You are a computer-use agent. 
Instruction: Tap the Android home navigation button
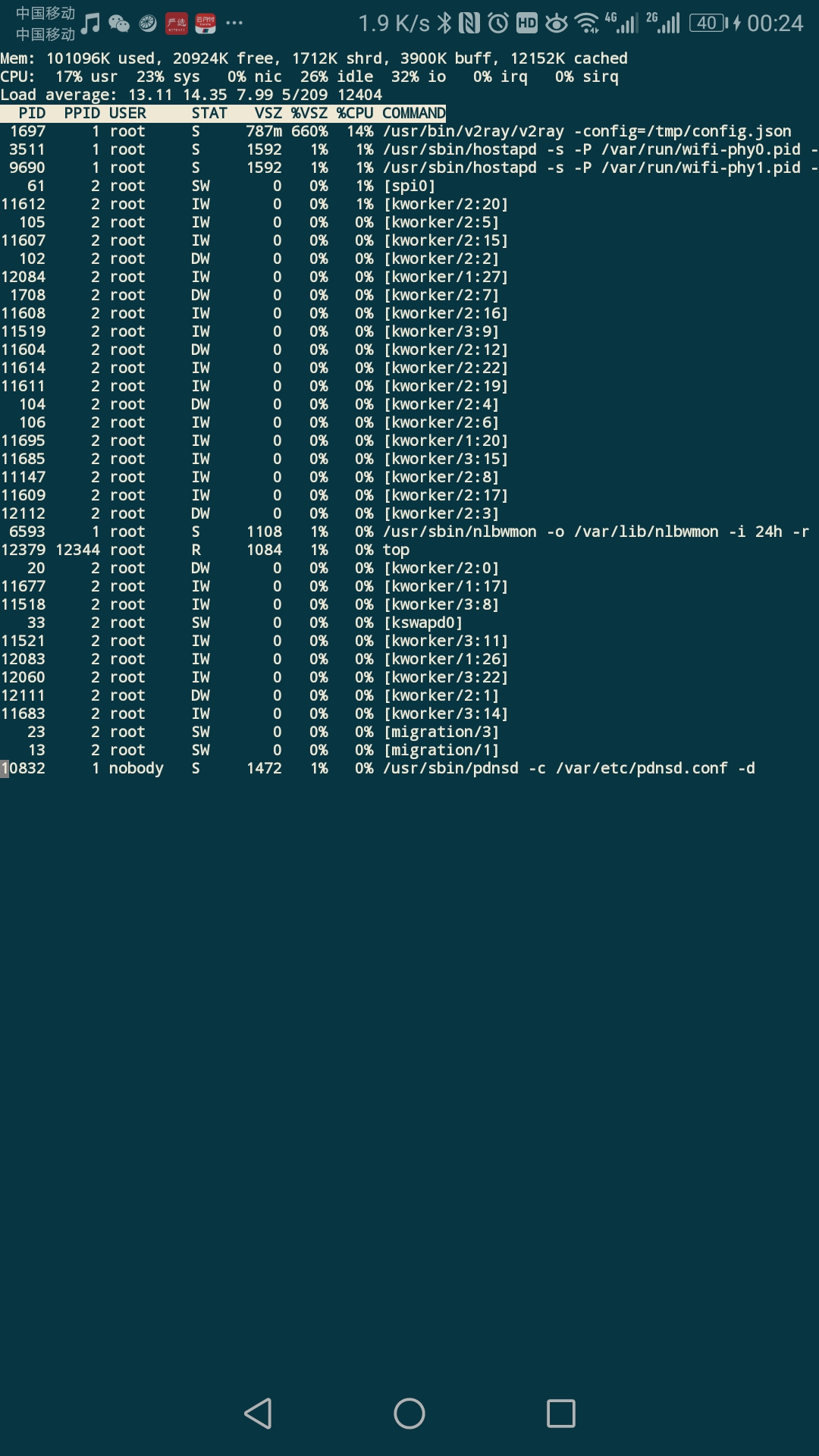pos(409,1414)
